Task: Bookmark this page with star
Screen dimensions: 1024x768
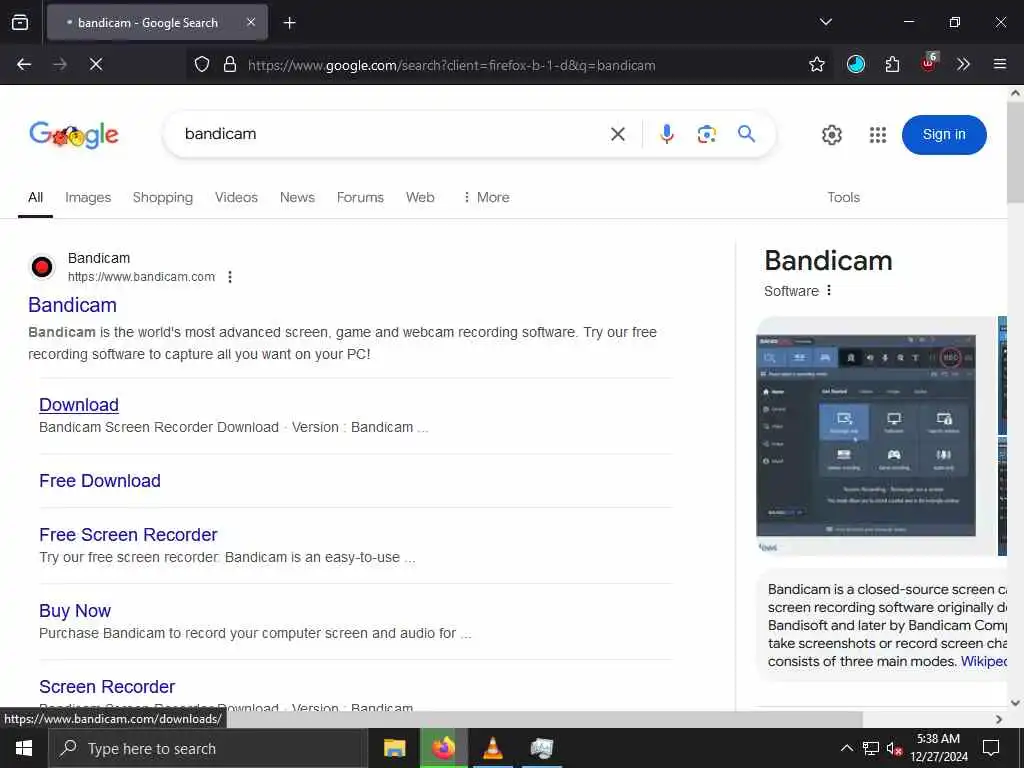Action: click(x=816, y=64)
